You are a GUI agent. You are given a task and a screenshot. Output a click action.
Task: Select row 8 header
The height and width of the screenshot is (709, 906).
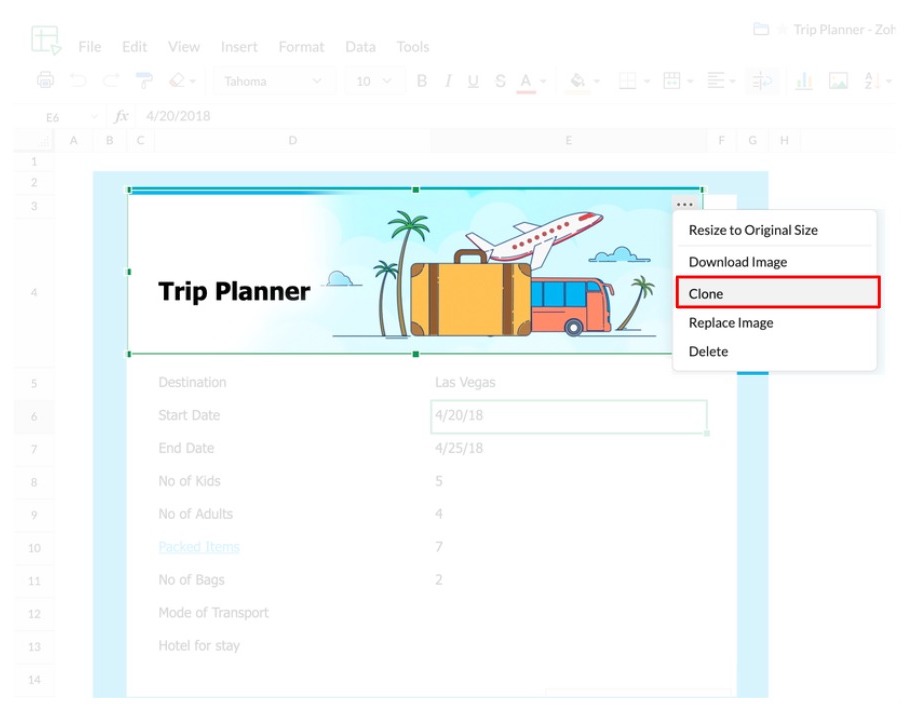[34, 482]
